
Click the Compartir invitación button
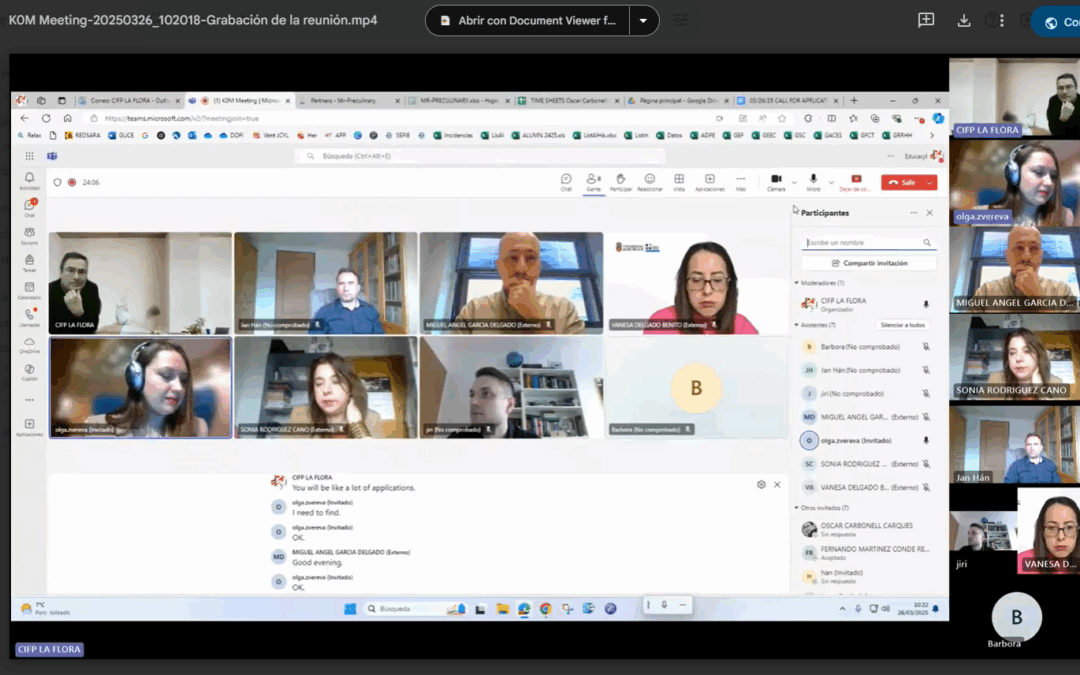[870, 263]
